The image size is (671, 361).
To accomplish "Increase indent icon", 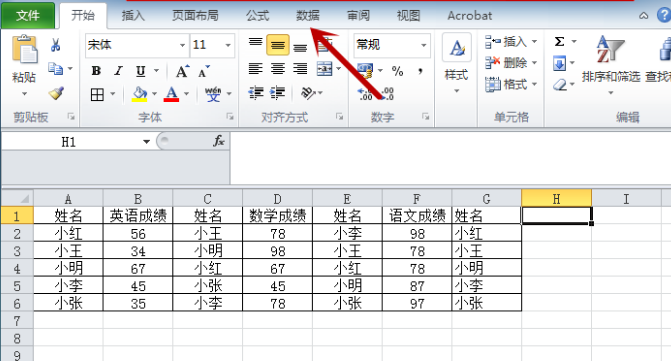I will click(278, 92).
